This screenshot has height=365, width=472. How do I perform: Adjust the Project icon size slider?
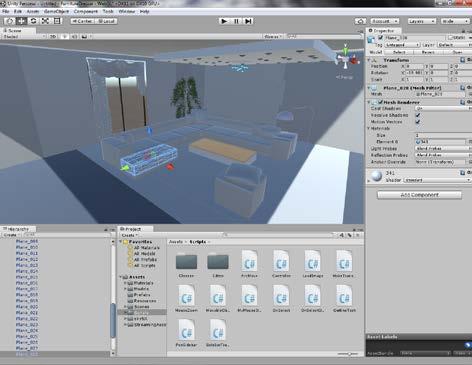pos(347,354)
